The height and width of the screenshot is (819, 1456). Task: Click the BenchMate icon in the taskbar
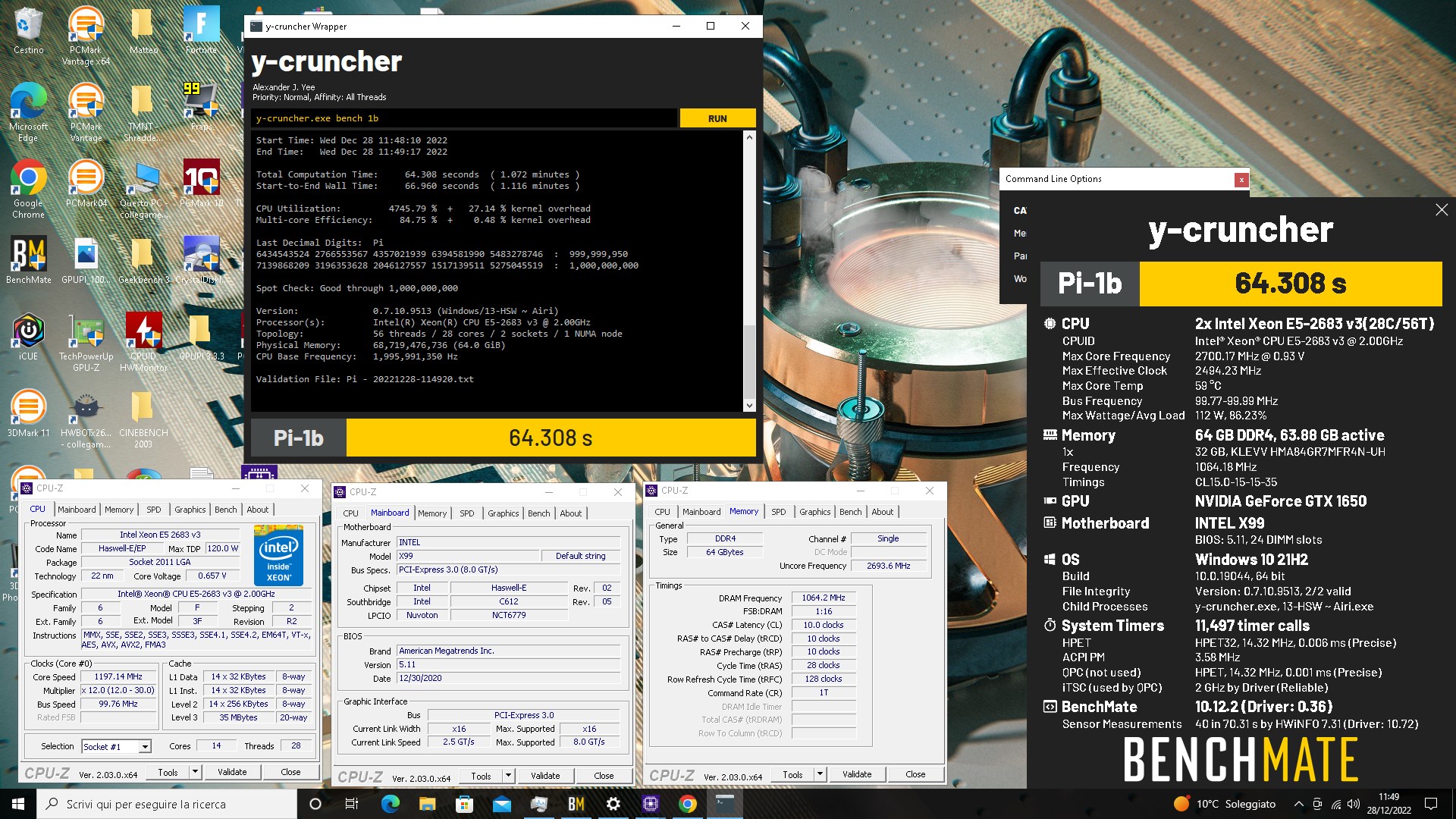[x=576, y=804]
